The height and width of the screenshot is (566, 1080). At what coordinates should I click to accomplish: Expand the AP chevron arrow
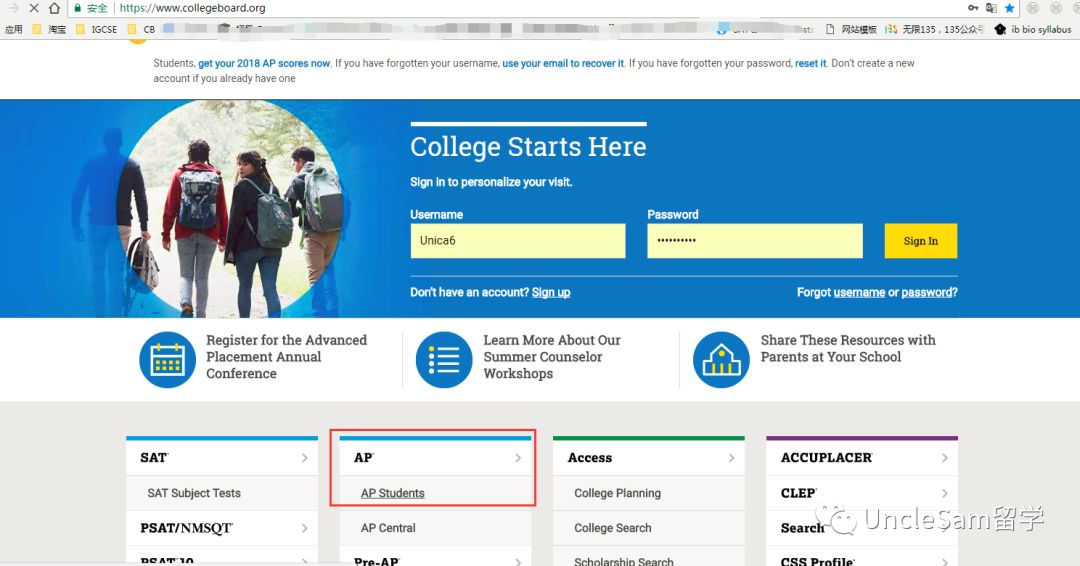point(518,458)
